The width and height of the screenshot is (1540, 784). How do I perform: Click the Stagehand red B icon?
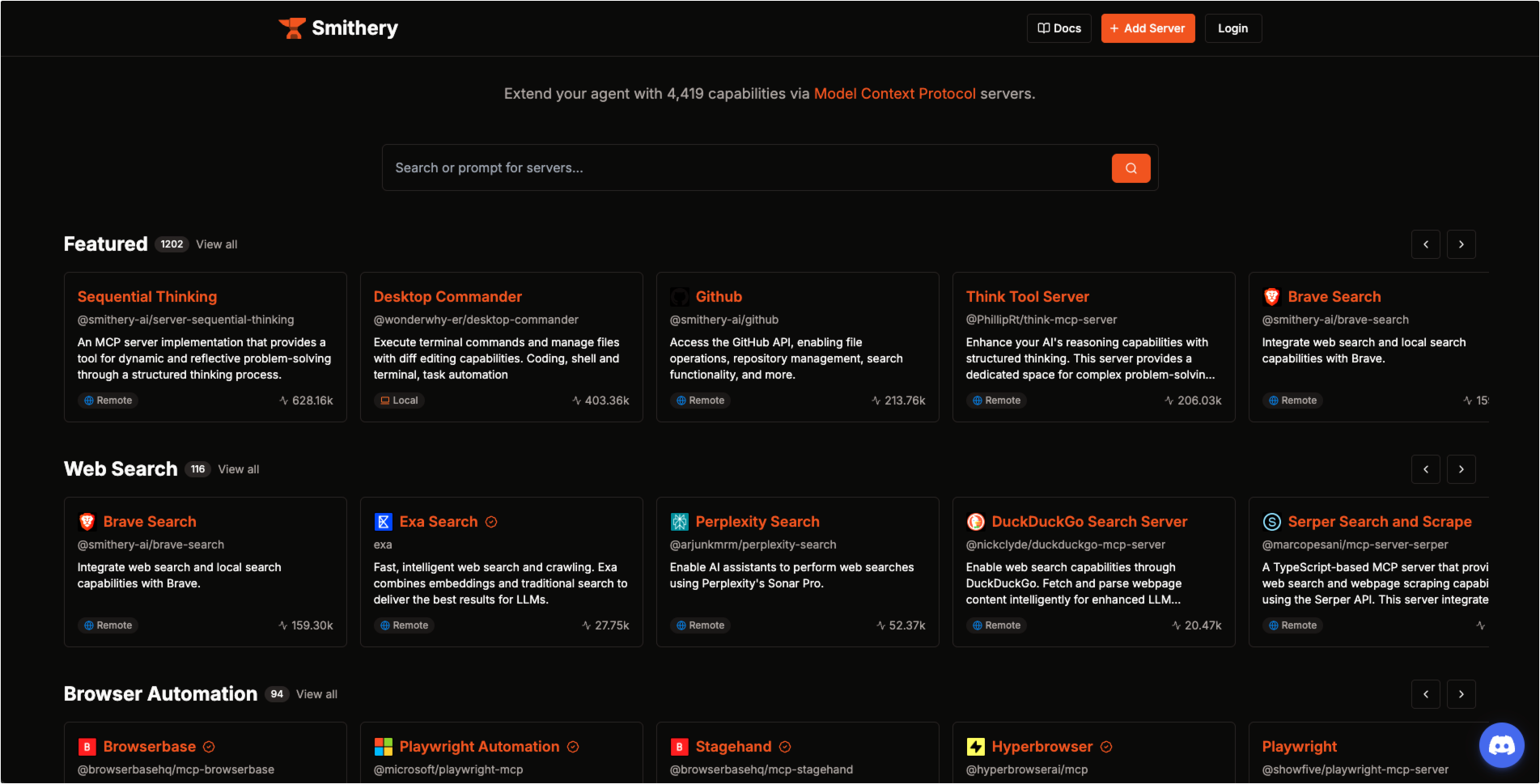pos(679,747)
